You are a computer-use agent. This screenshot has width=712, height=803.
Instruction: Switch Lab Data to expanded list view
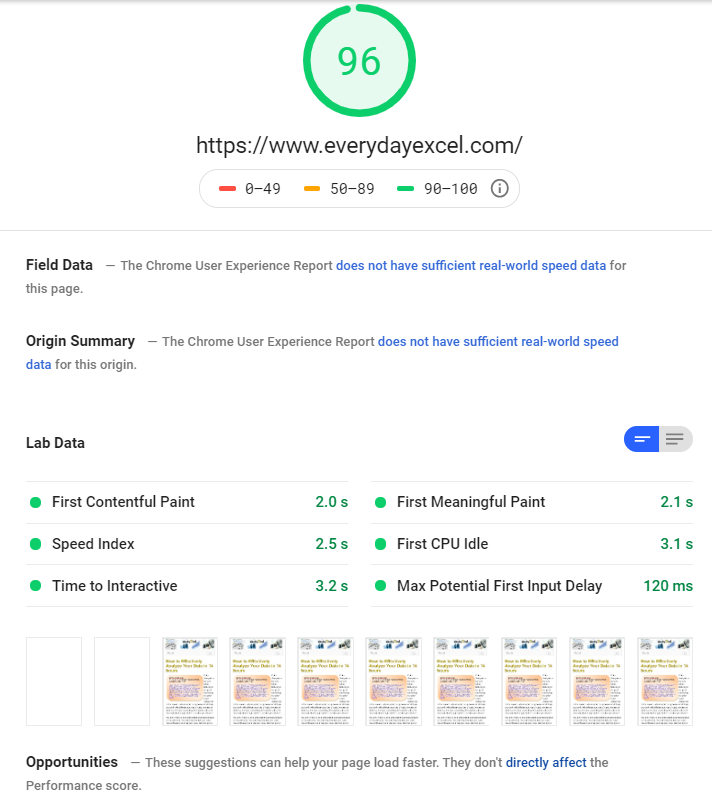[676, 439]
